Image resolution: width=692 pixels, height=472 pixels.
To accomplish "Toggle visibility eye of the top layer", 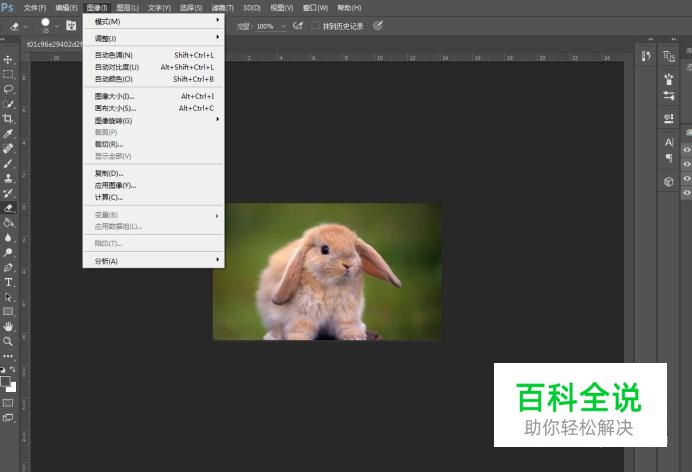I will [686, 150].
